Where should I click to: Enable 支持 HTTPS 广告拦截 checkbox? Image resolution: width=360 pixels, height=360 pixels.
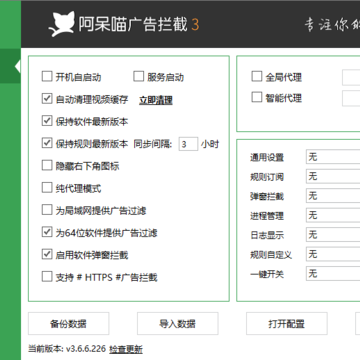[x=47, y=277]
